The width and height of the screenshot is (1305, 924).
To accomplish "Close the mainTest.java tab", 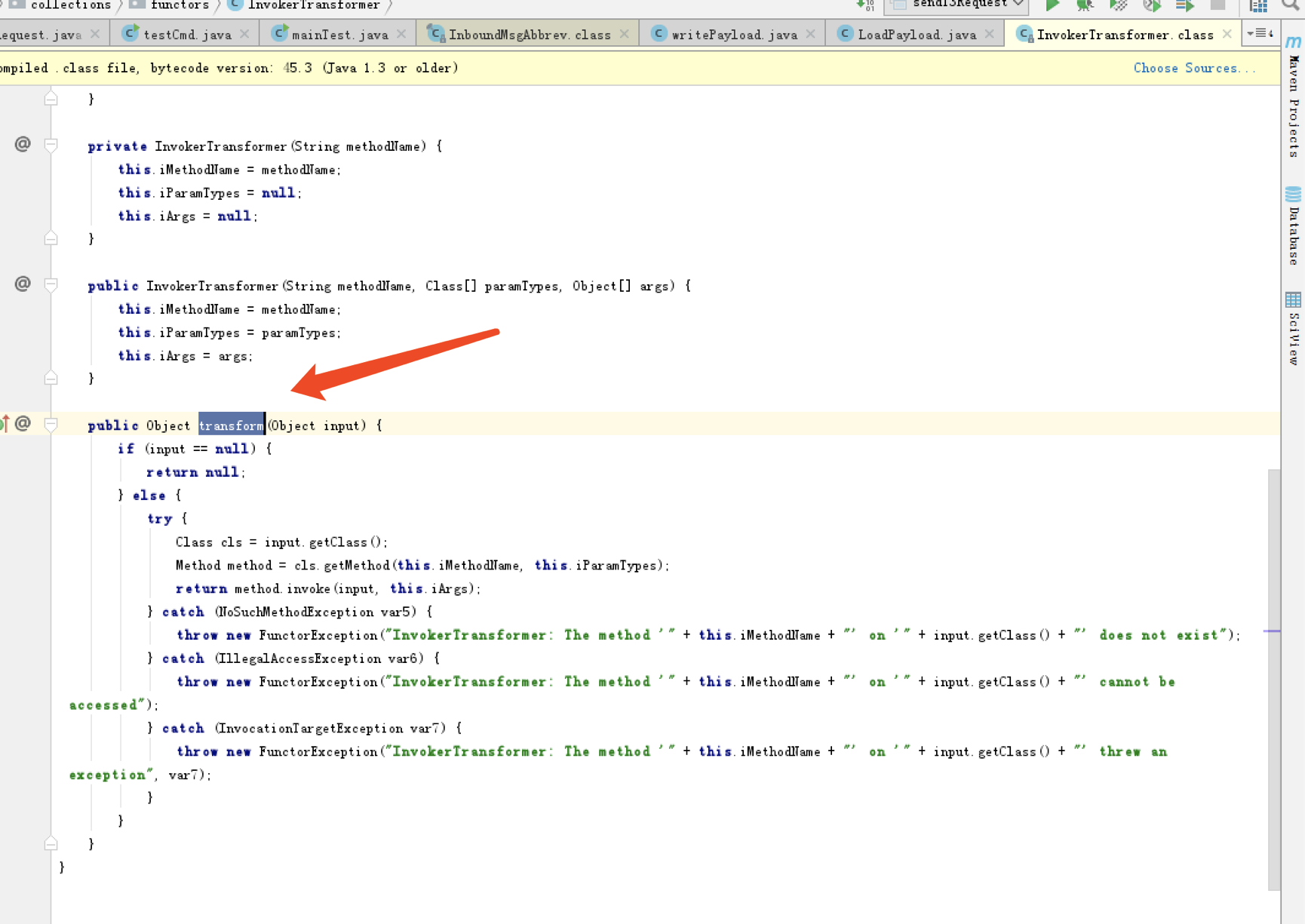I will click(x=401, y=34).
